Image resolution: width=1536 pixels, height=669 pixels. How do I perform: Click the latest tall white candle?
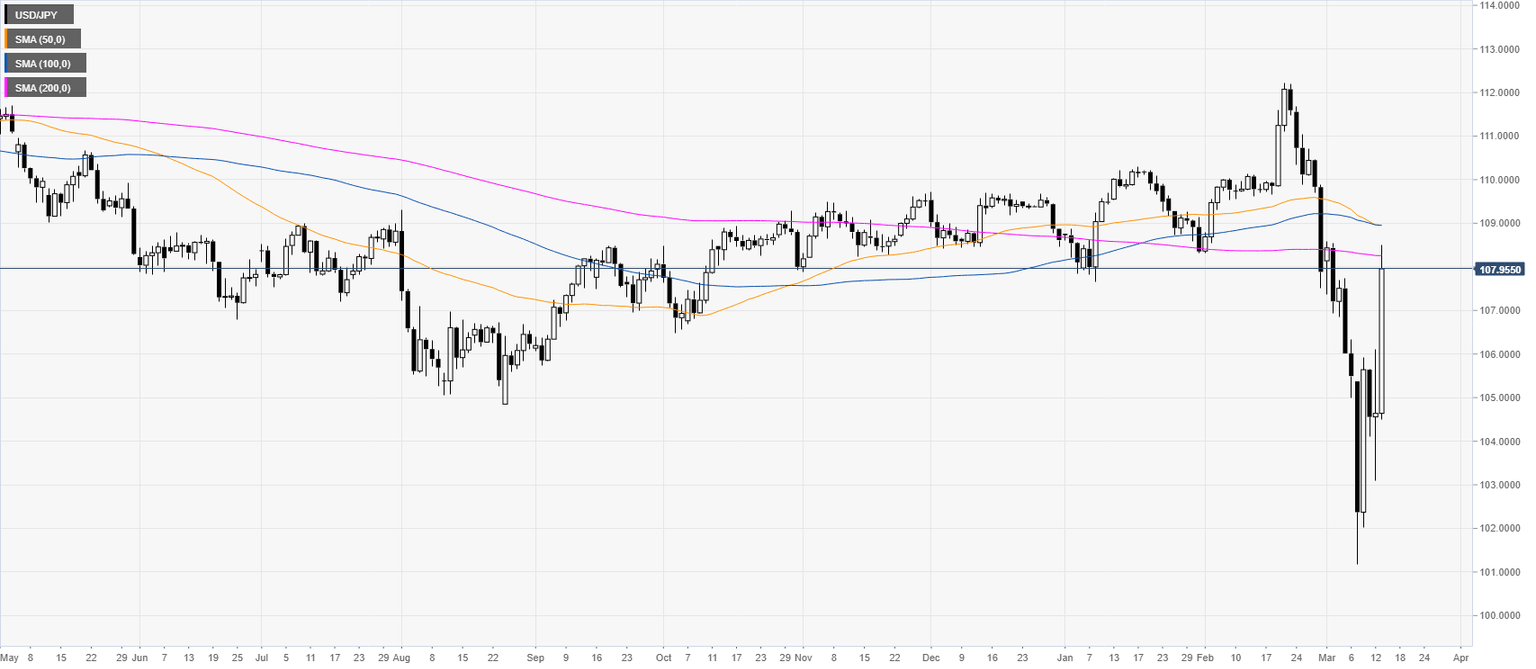click(x=1381, y=340)
